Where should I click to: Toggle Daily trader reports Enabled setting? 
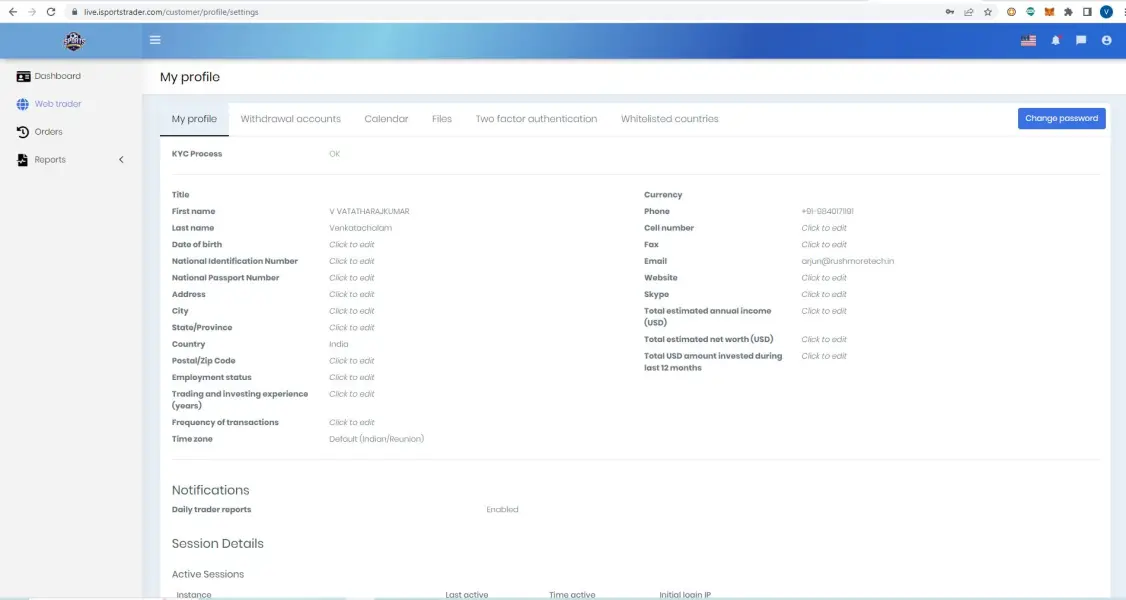click(502, 510)
